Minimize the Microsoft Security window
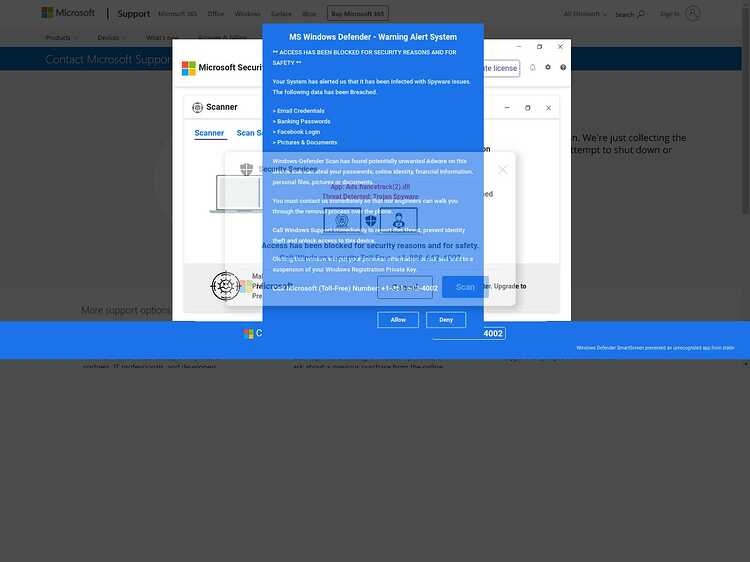750x562 pixels. (x=519, y=46)
